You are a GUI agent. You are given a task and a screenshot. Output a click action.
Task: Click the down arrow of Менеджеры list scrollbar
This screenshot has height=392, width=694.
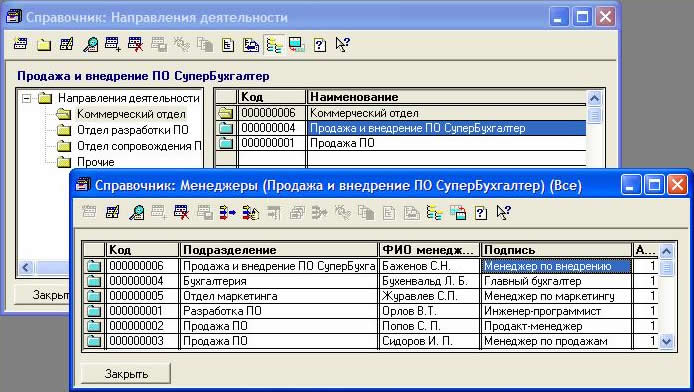tap(666, 341)
